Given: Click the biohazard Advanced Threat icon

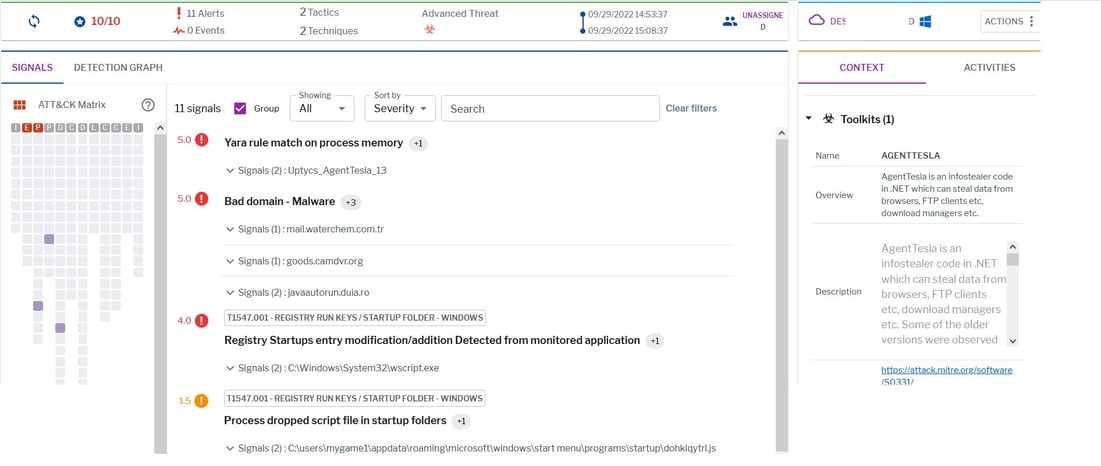Looking at the screenshot, I should point(430,29).
